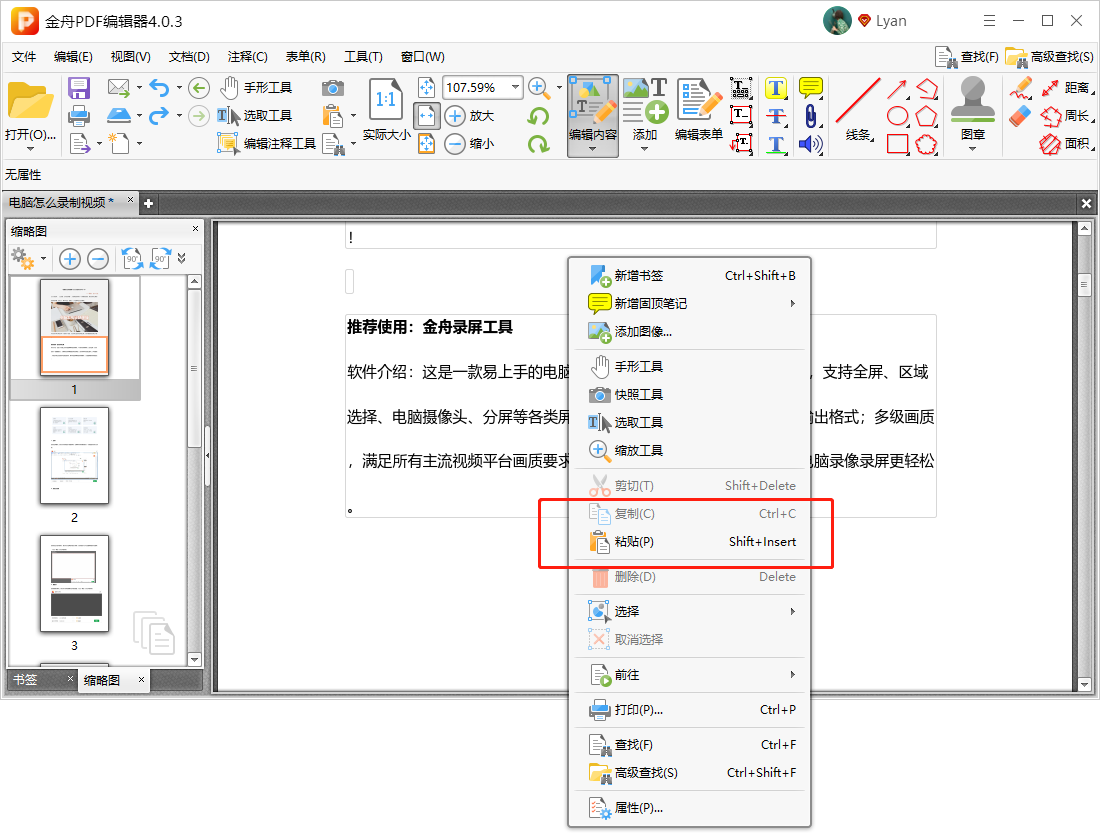Expand the 前往 submenu in context menu
1100x839 pixels.
[692, 675]
